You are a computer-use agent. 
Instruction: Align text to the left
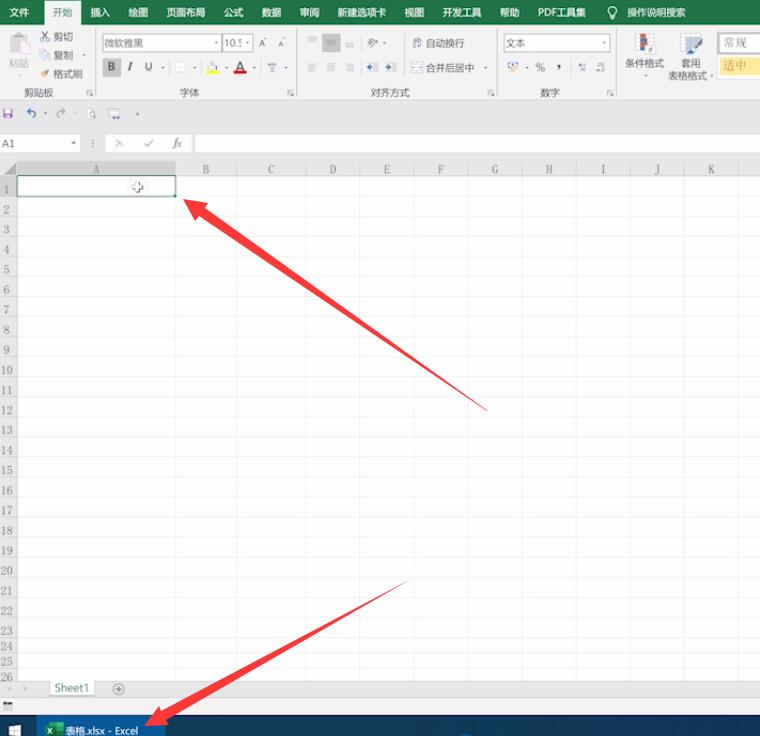[x=312, y=67]
